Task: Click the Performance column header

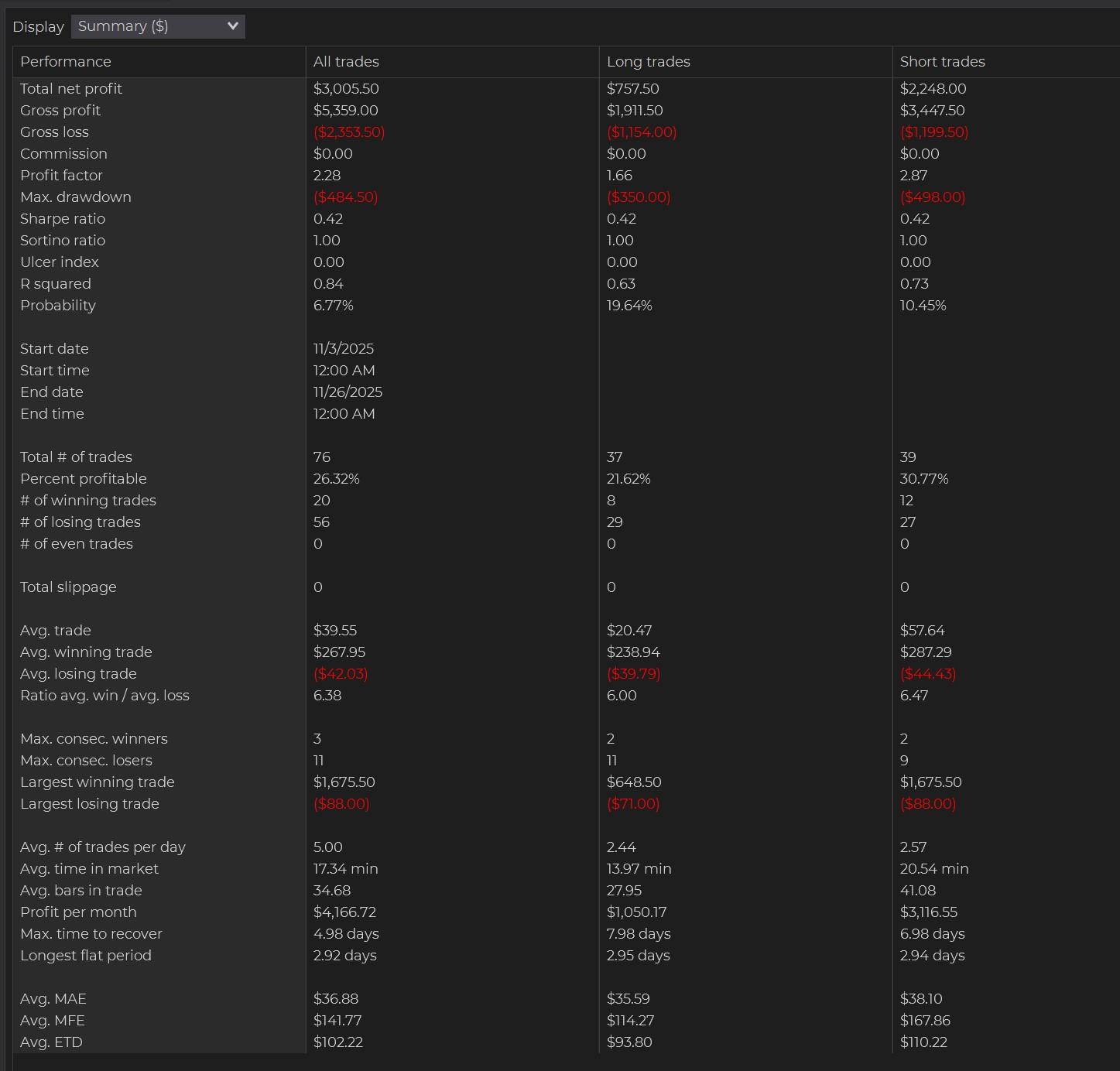Action: tap(66, 62)
